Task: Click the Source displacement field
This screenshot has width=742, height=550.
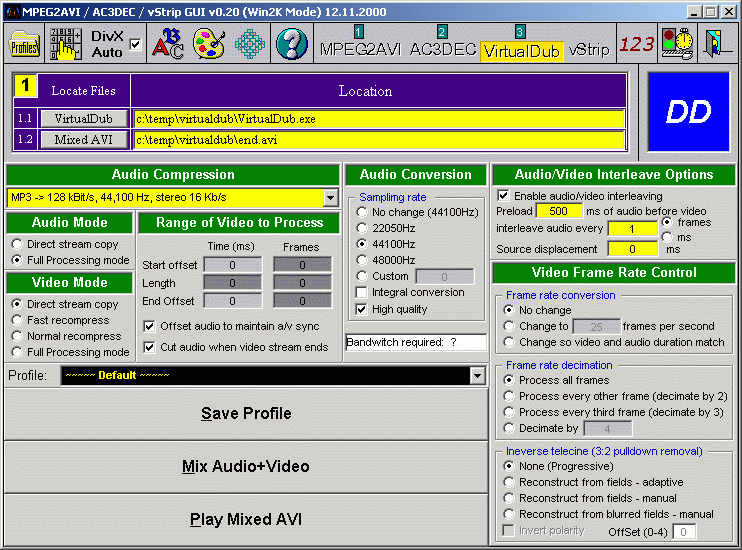Action: [632, 249]
